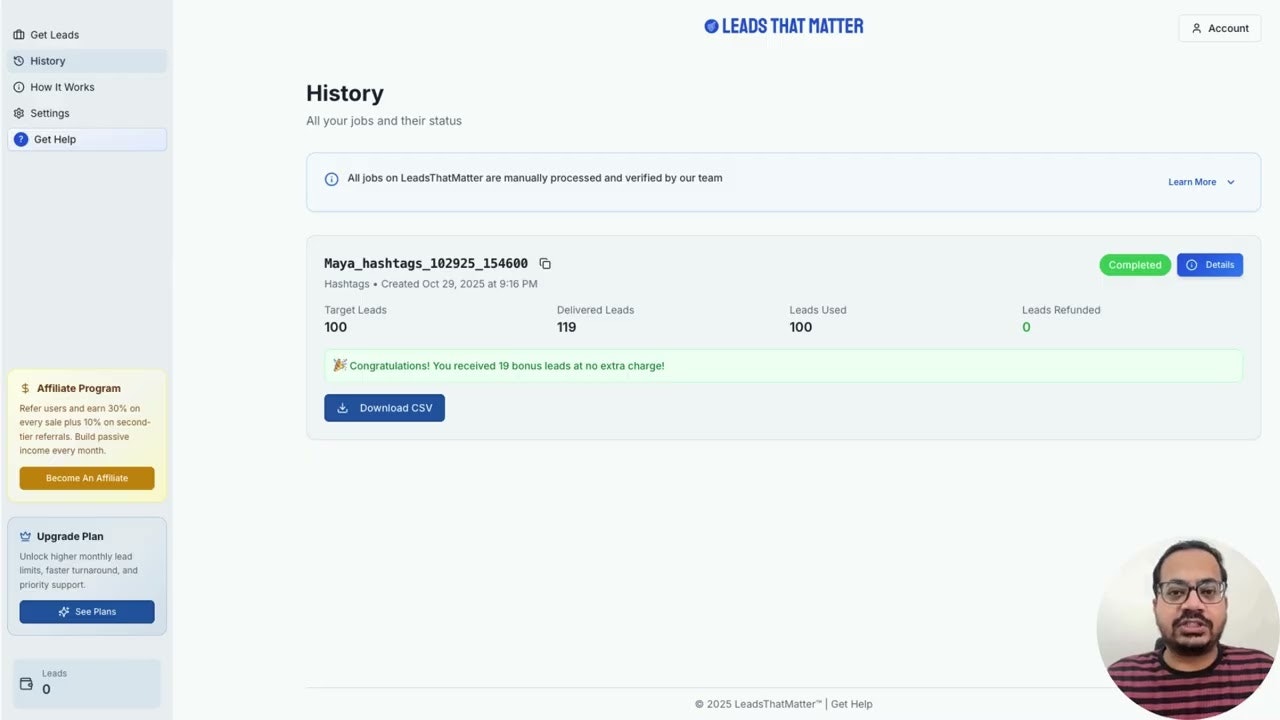This screenshot has height=720, width=1280.
Task: Click the dollar icon in Affiliate Program
Action: coord(26,388)
